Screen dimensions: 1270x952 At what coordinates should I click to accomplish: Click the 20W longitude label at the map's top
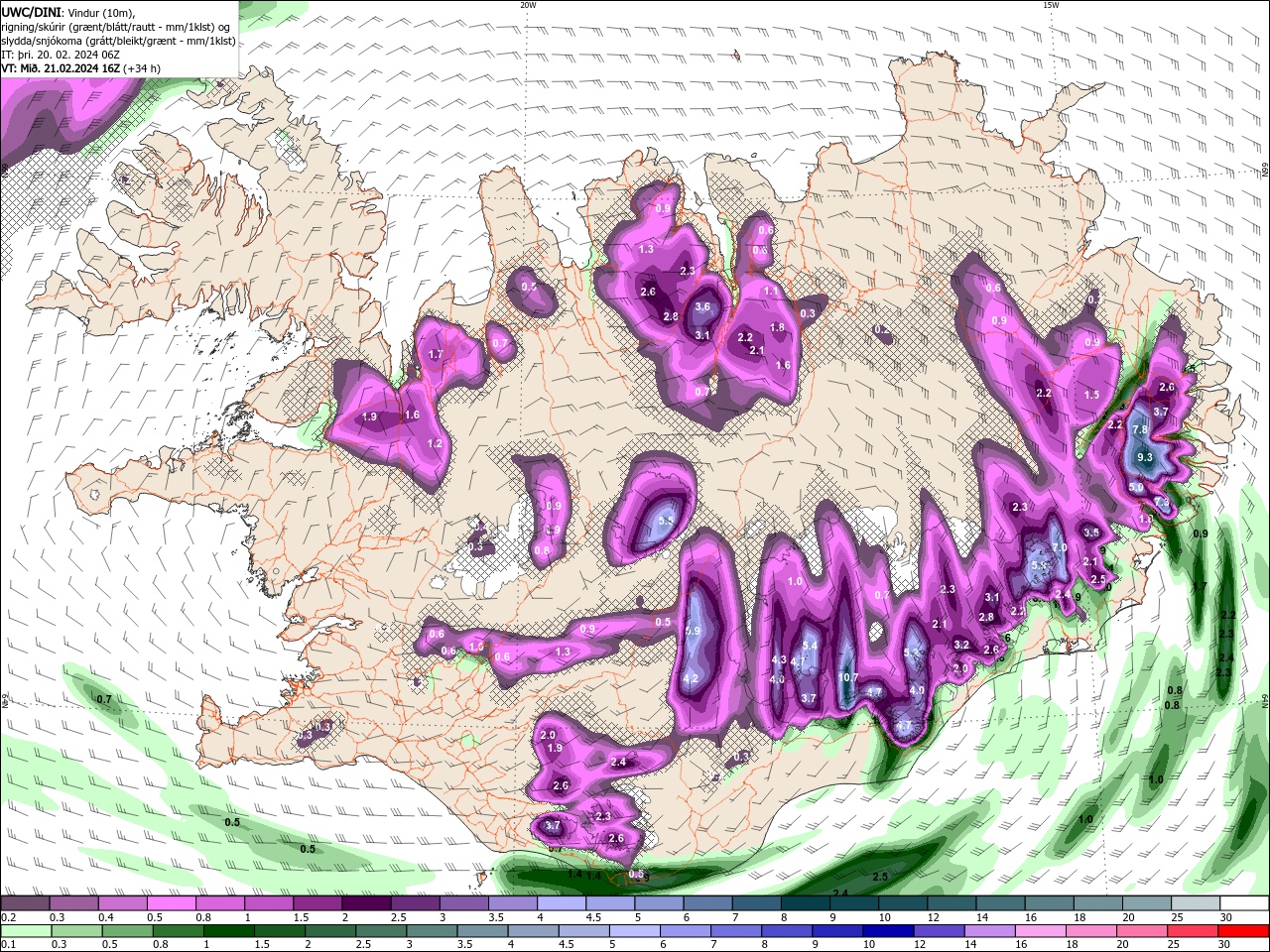click(x=528, y=5)
